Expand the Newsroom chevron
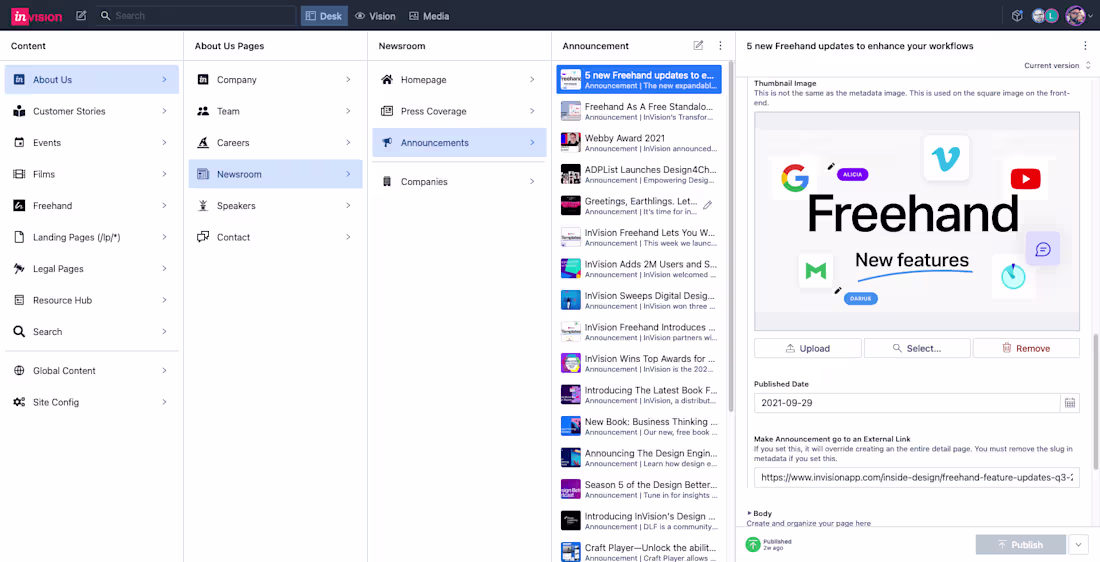 click(348, 174)
